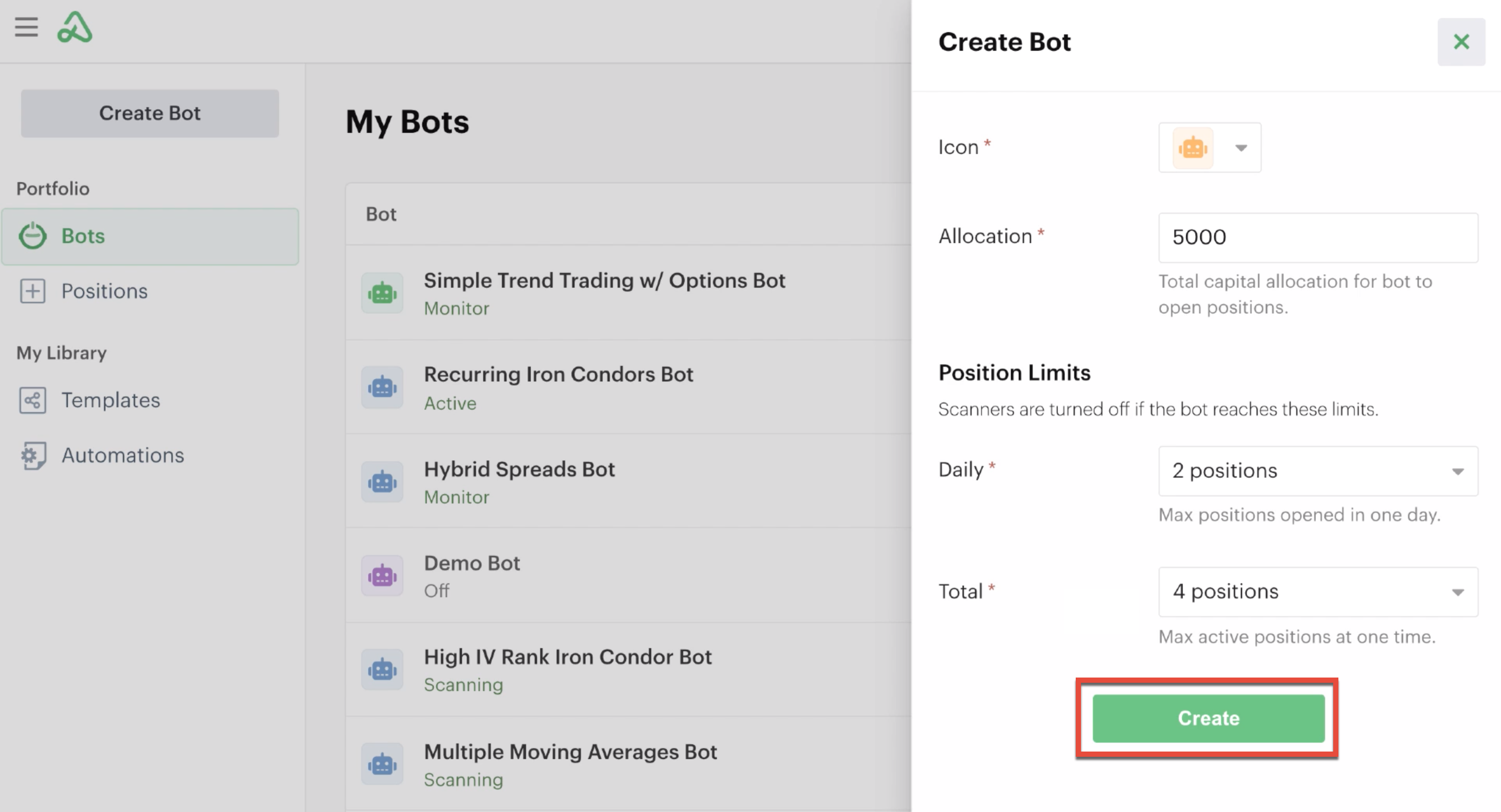This screenshot has width=1501, height=812.
Task: Open Automations via the gear-note icon
Action: 33,456
